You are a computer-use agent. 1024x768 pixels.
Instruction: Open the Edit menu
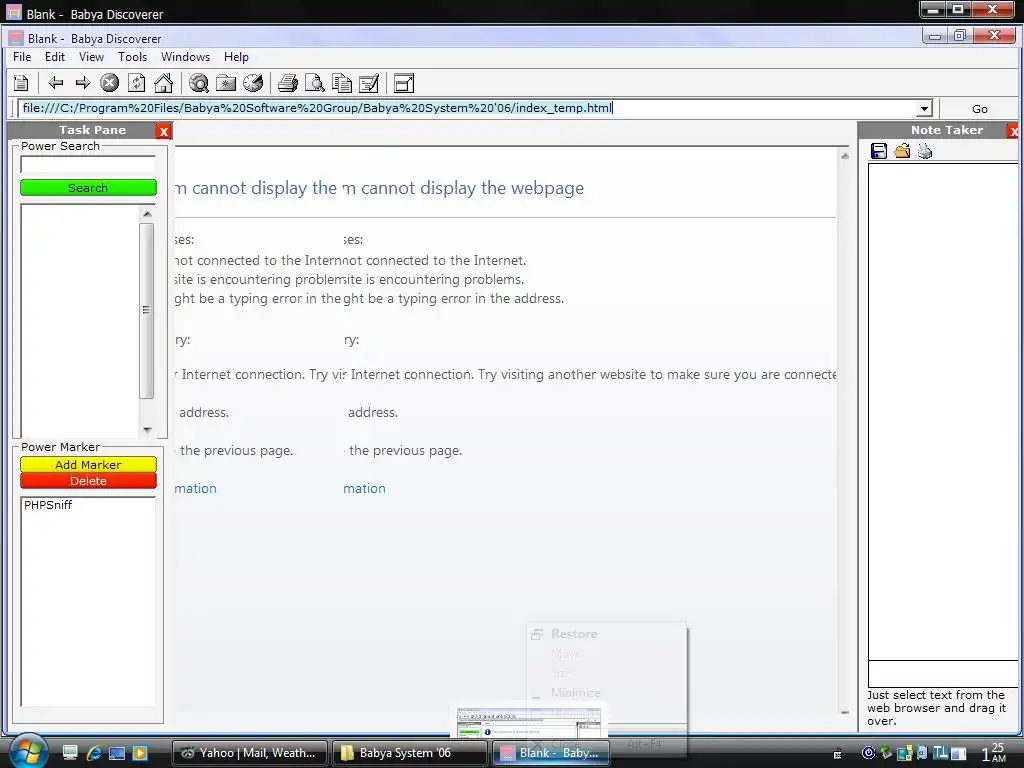tap(55, 57)
